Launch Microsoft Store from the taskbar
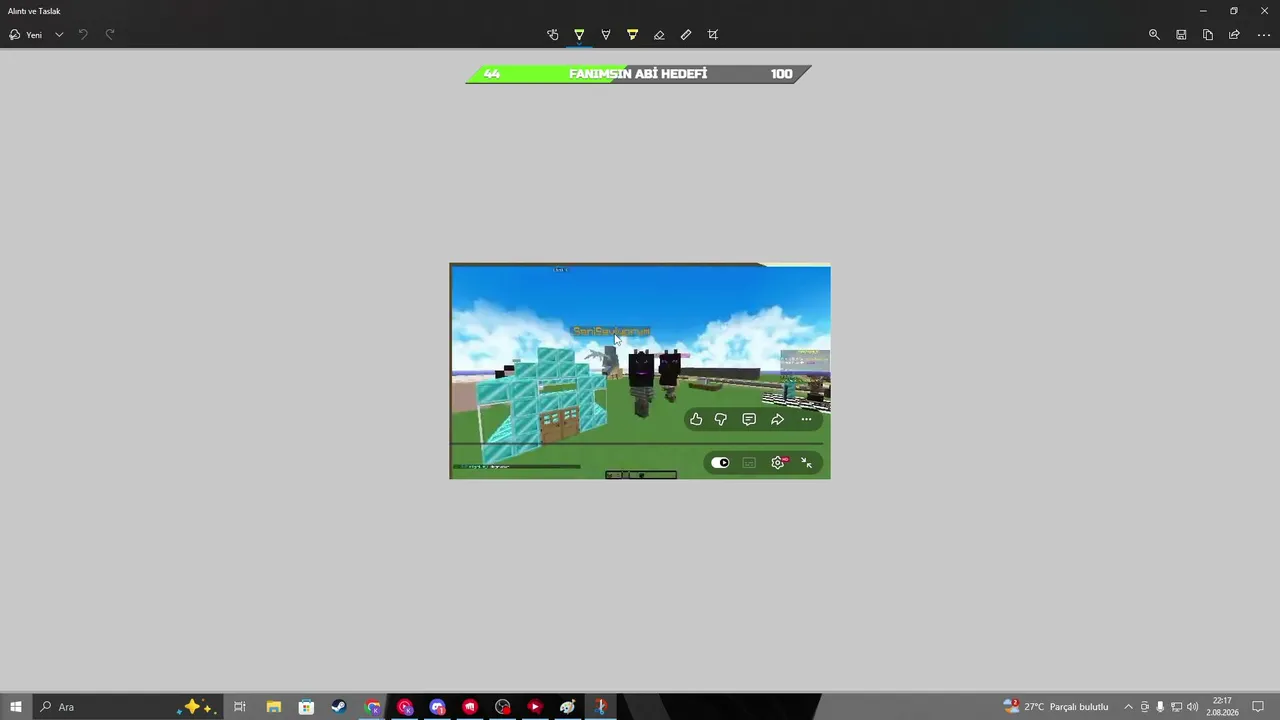Screen dimensions: 1280x720 (306, 707)
